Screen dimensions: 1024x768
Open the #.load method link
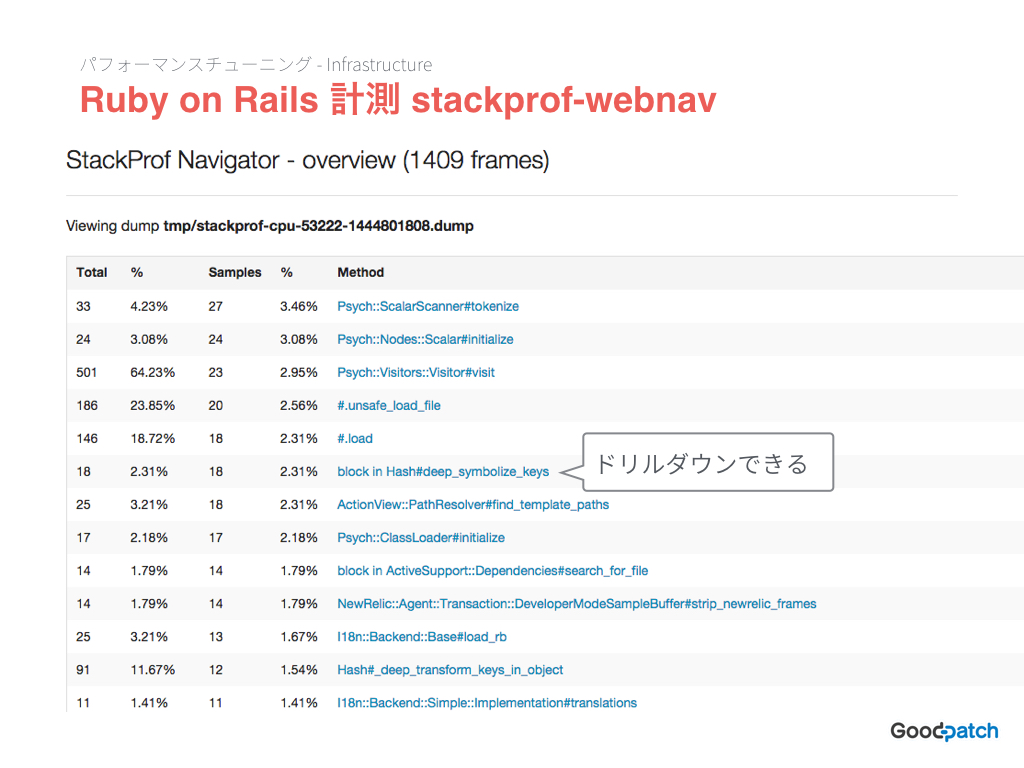[x=355, y=439]
